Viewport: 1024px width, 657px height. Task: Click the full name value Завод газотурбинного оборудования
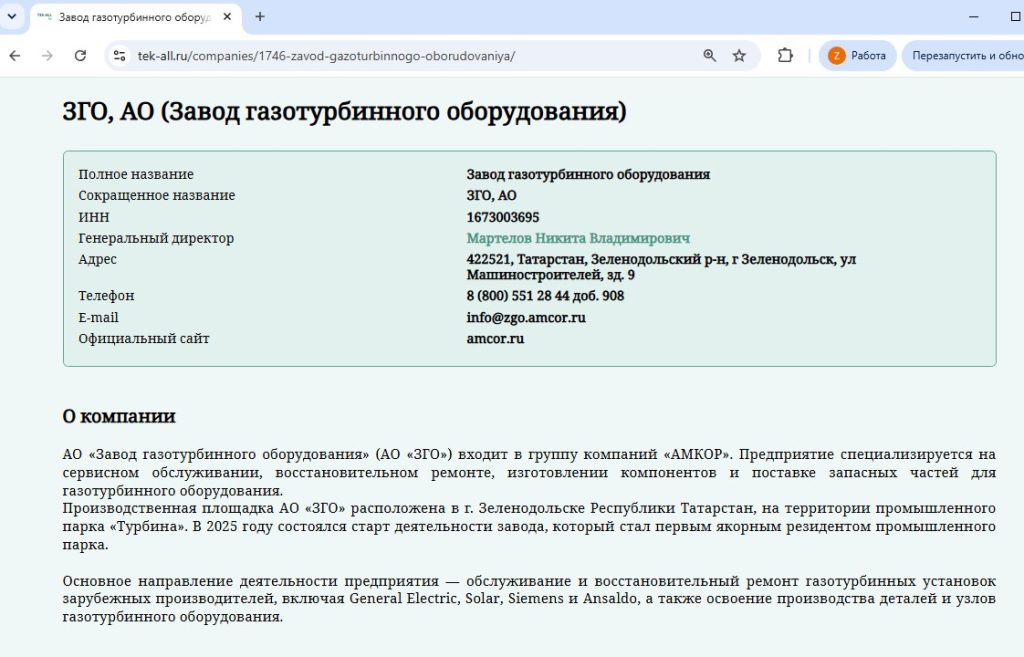tap(588, 174)
